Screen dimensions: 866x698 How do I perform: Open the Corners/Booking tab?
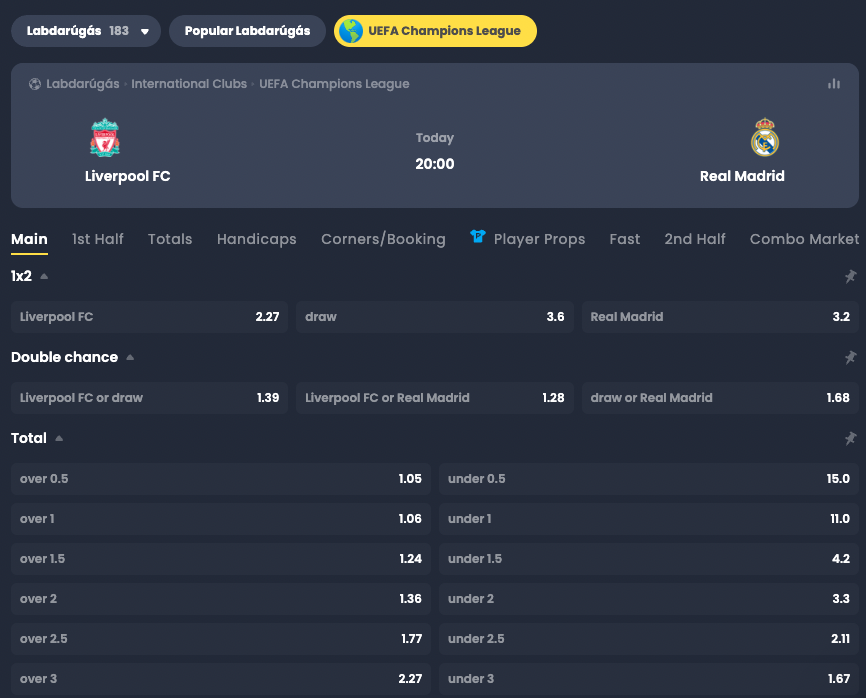click(383, 239)
